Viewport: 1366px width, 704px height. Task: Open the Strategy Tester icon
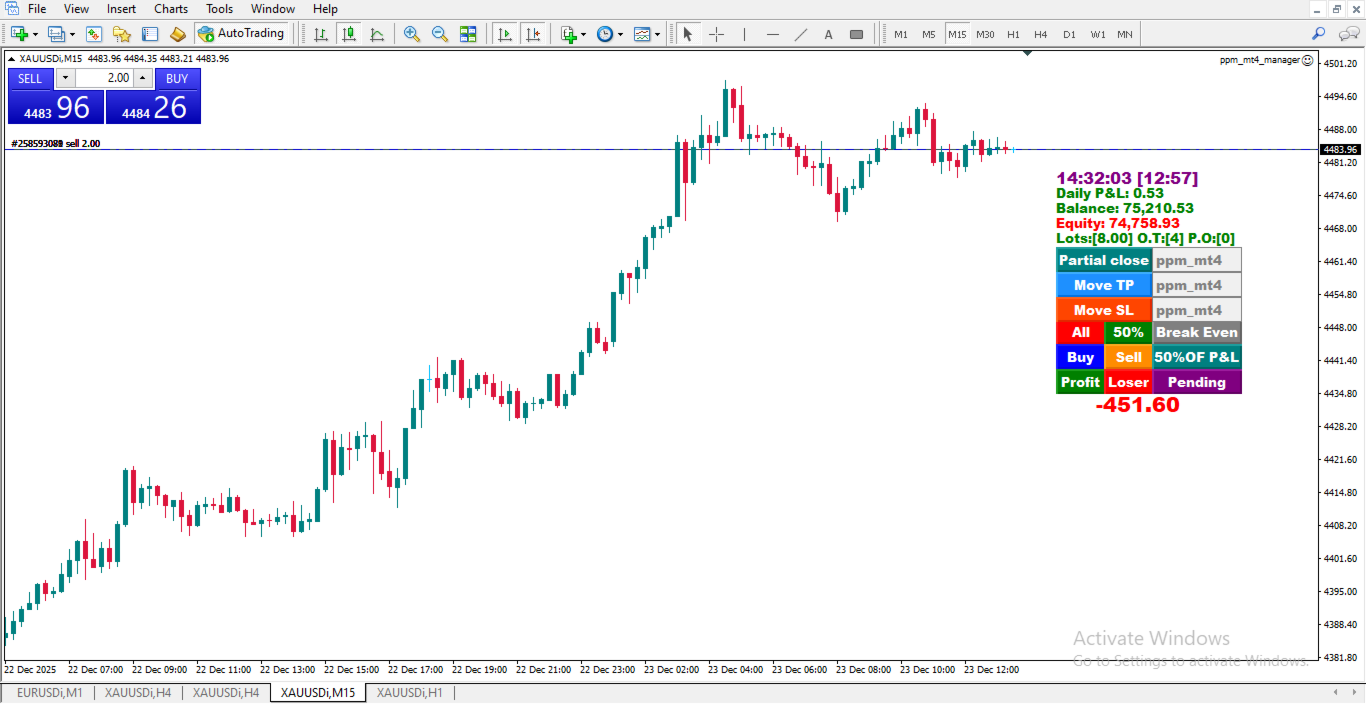pyautogui.click(x=177, y=34)
